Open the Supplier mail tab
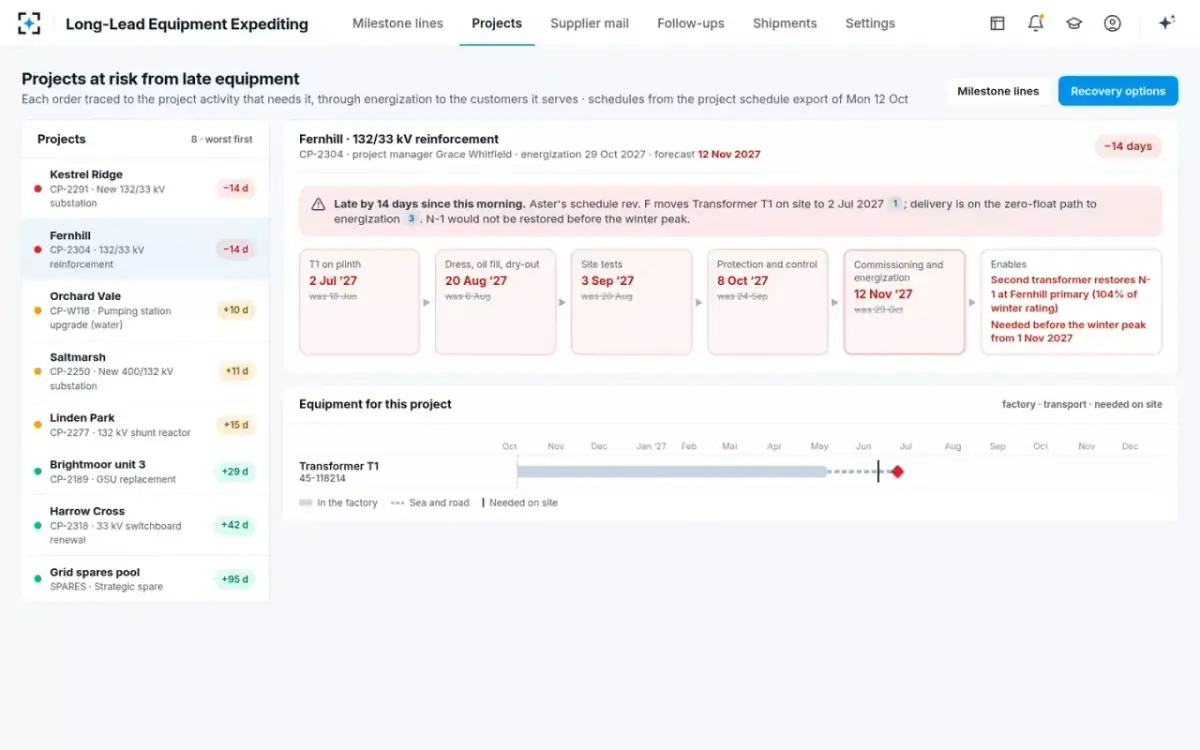 pyautogui.click(x=589, y=23)
